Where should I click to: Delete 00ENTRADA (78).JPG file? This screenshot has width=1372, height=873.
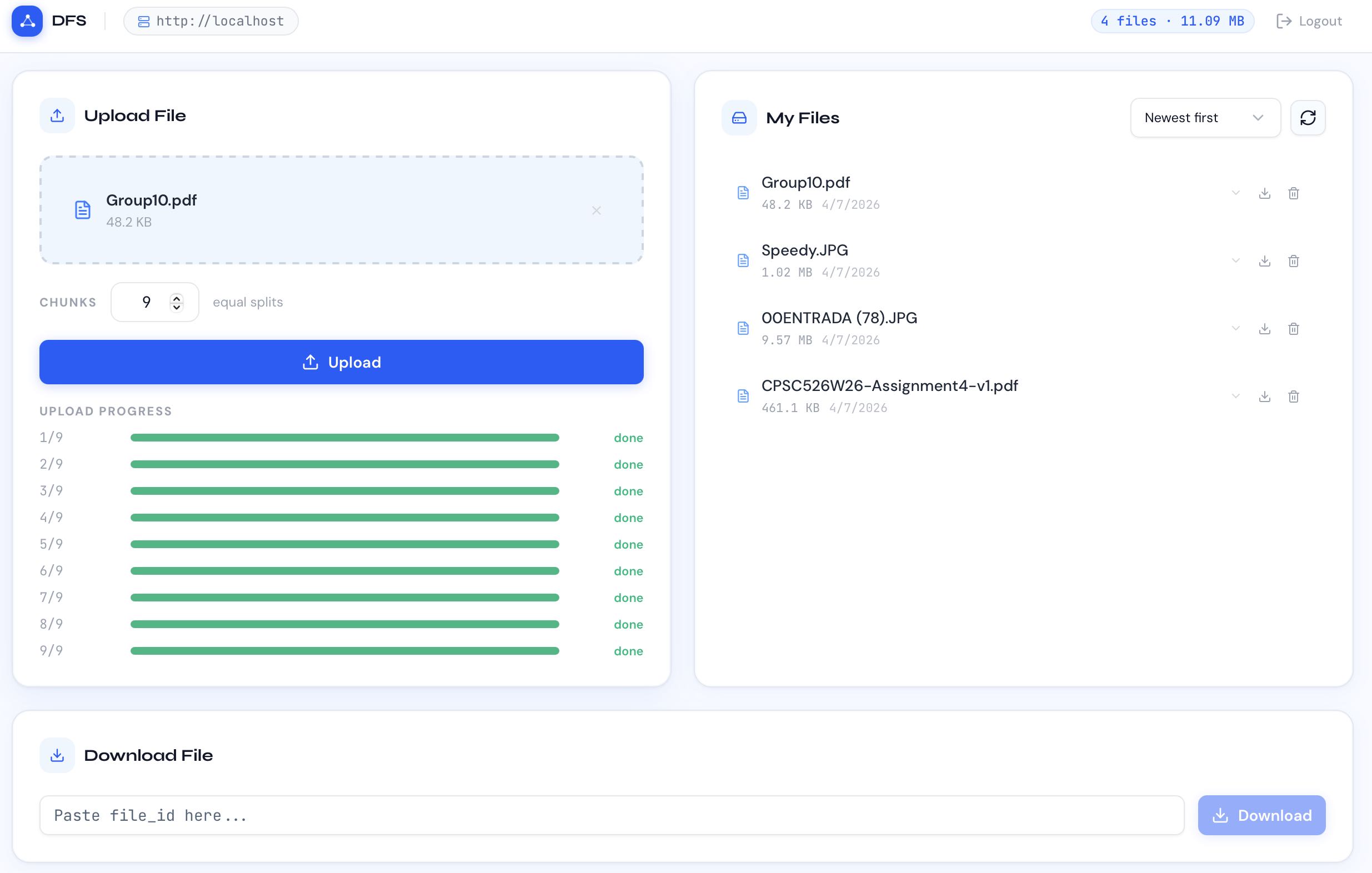[1293, 329]
